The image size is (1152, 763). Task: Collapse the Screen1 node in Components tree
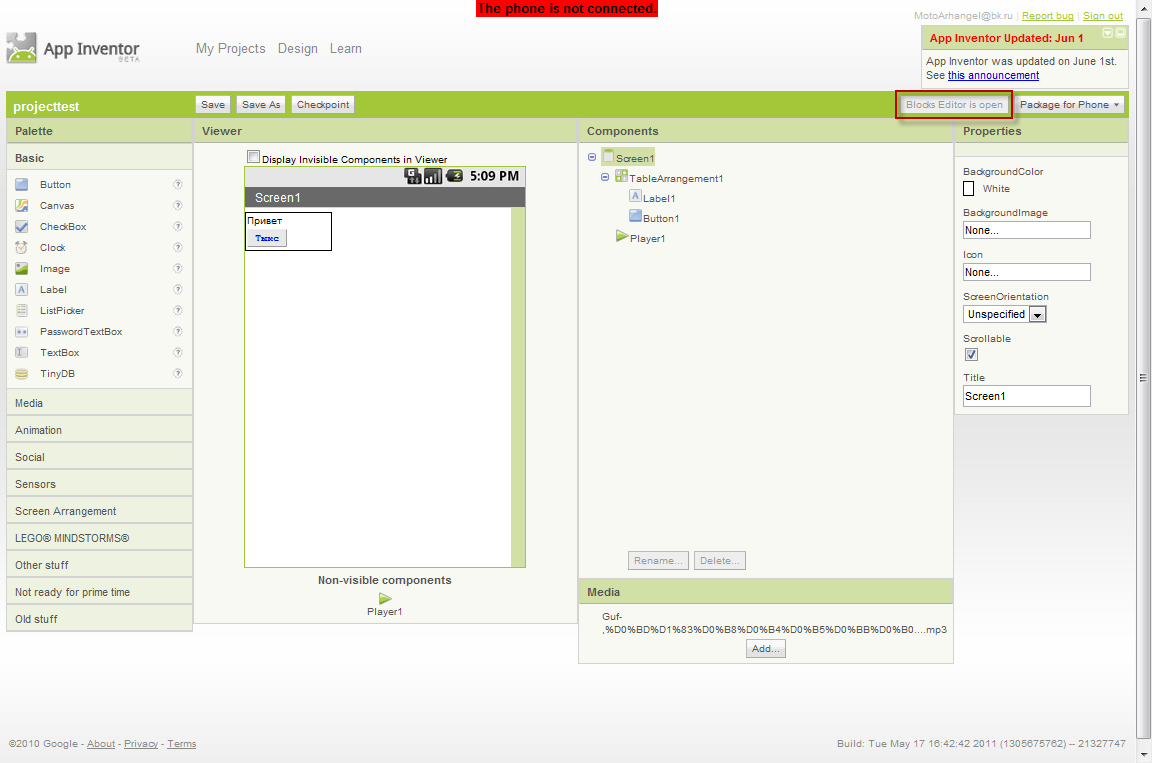pyautogui.click(x=592, y=157)
